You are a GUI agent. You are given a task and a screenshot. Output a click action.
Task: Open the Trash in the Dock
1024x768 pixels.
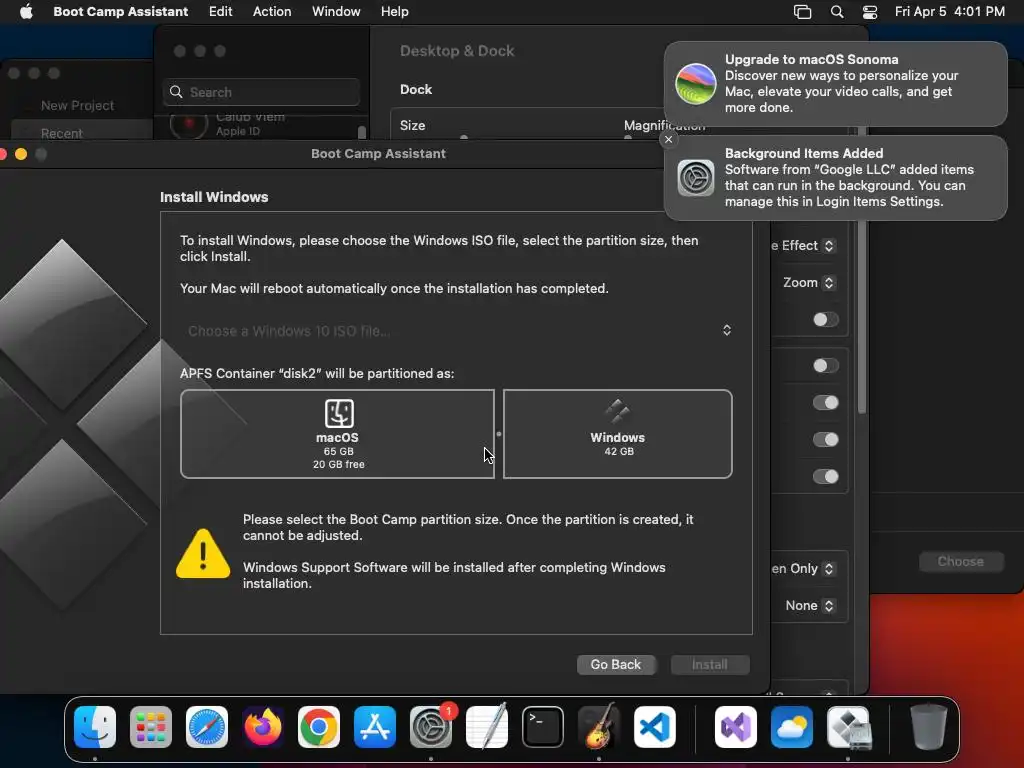929,727
